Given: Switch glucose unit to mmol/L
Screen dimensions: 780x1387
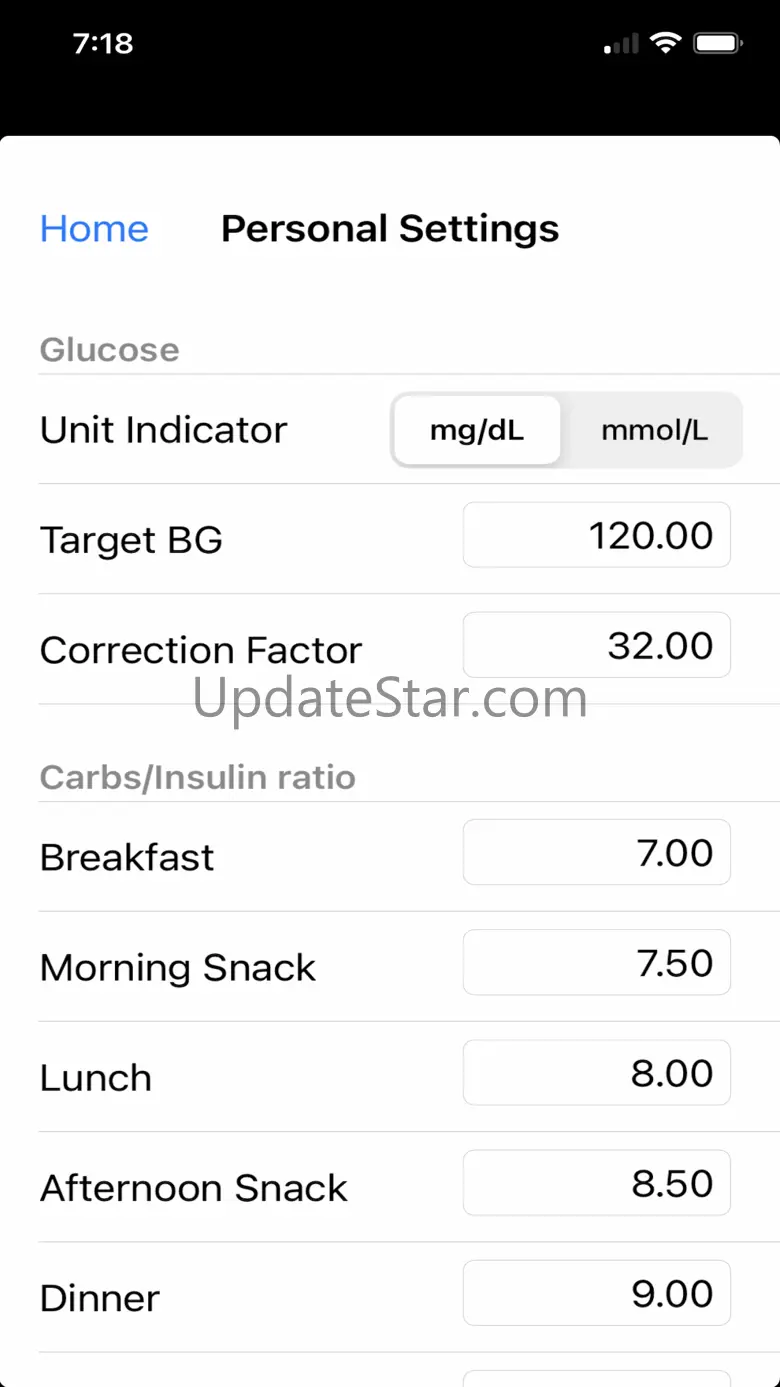Looking at the screenshot, I should [654, 430].
